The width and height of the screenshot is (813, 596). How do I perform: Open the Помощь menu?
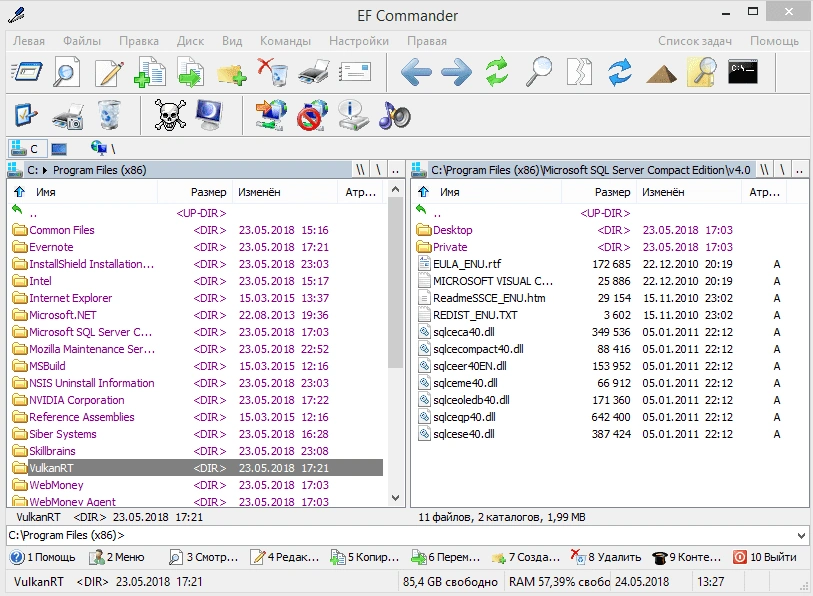774,41
